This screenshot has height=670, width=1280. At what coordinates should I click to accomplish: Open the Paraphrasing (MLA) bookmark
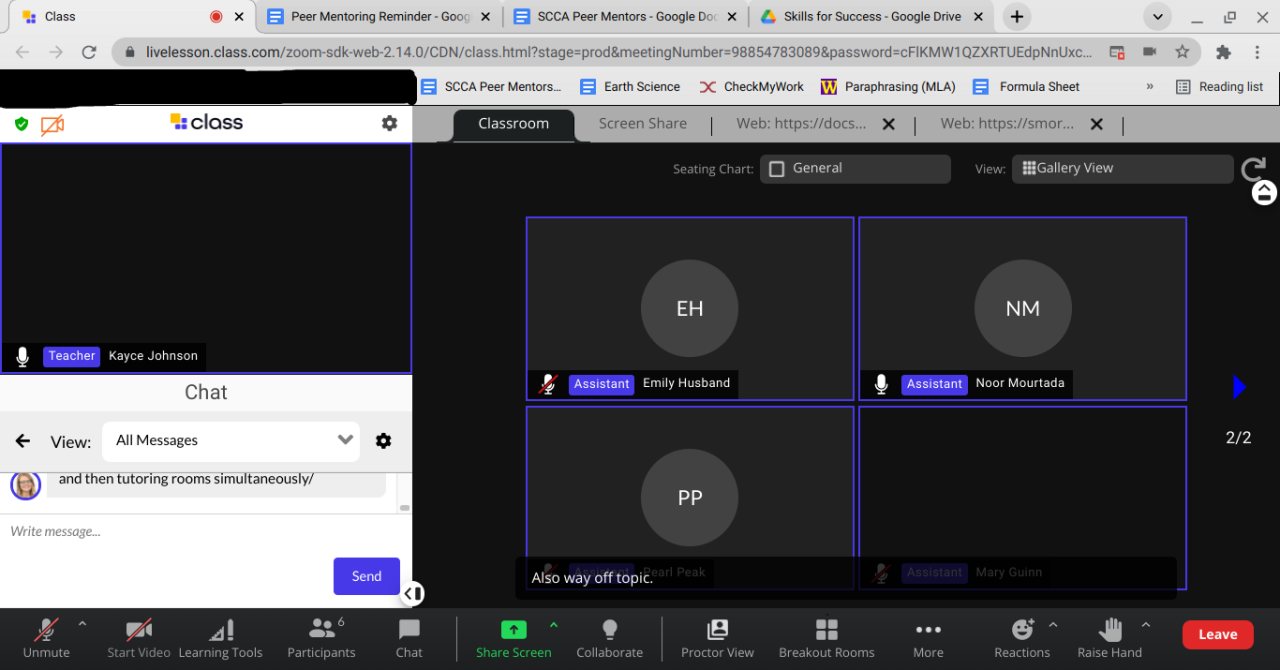pyautogui.click(x=888, y=87)
